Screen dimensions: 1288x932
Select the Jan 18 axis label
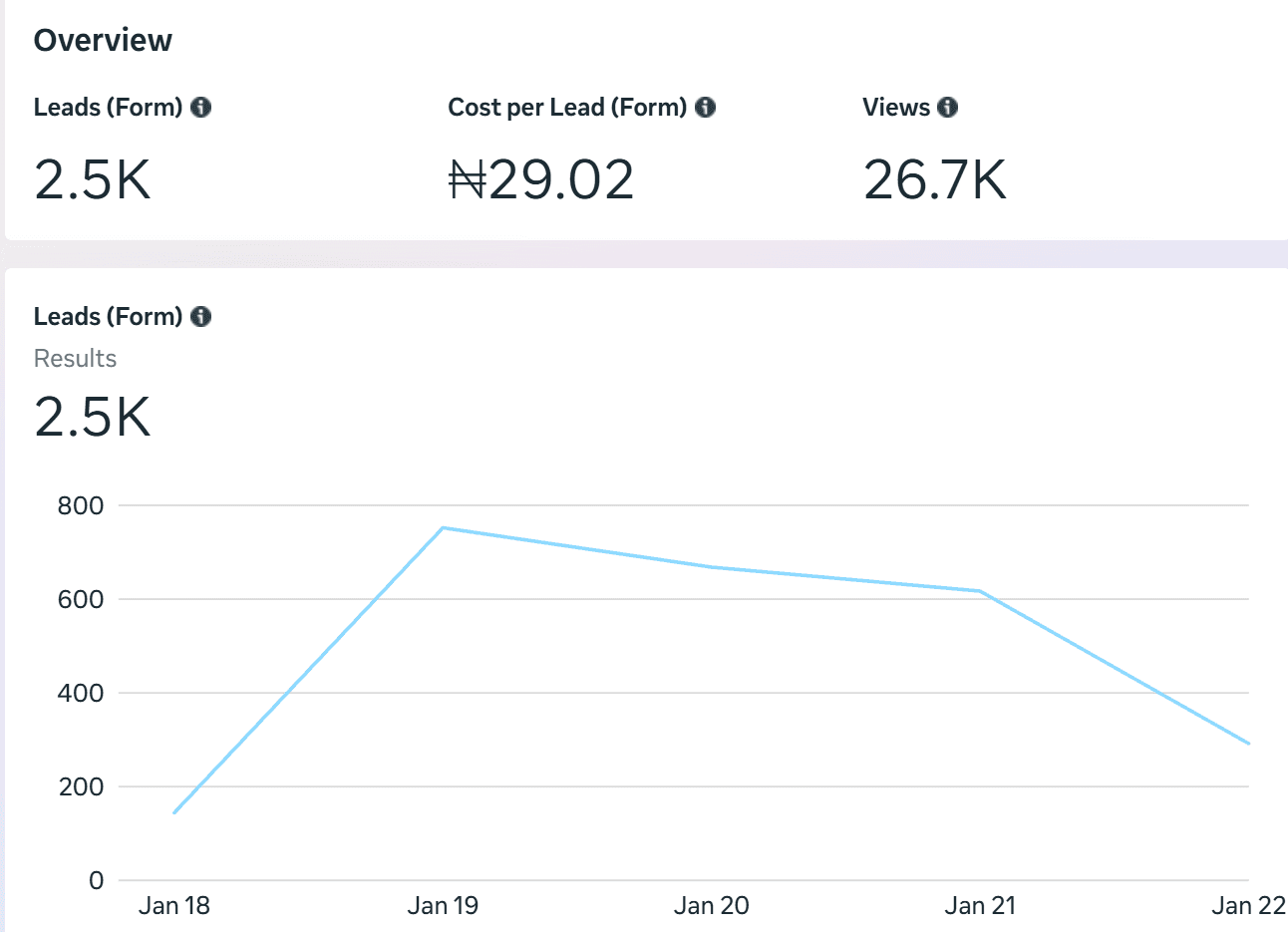coord(173,906)
